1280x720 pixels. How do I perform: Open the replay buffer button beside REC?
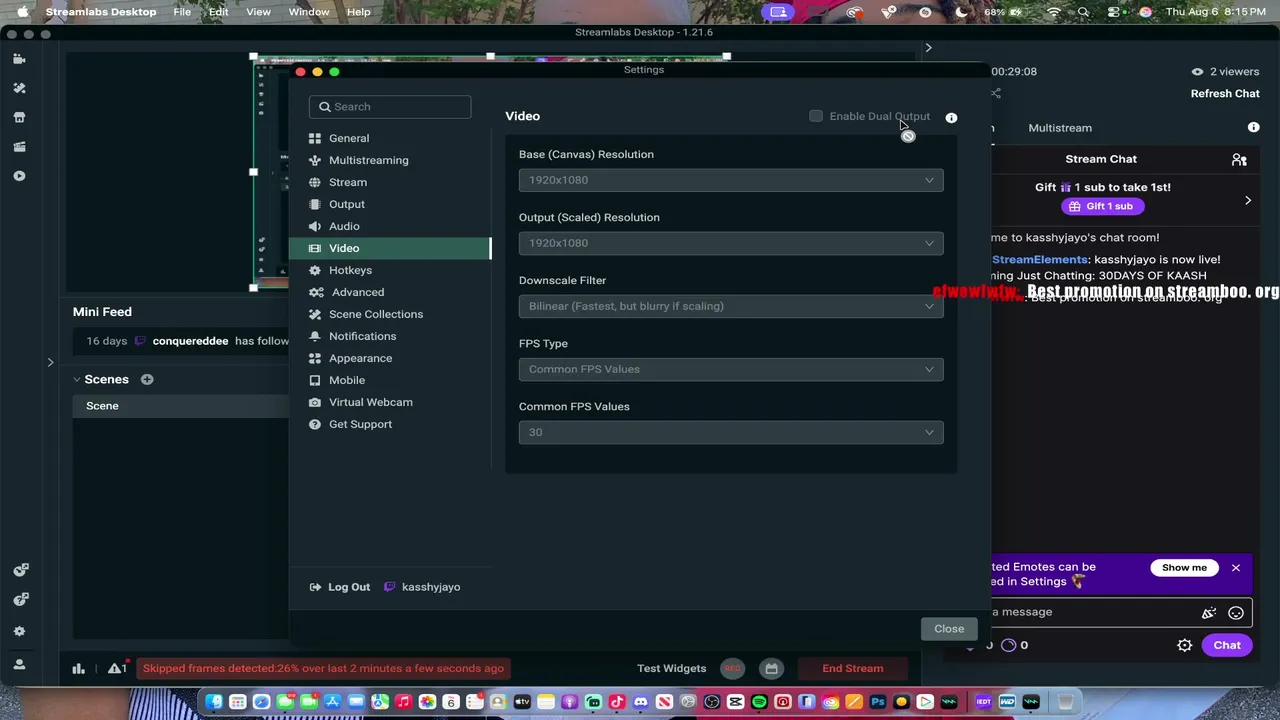click(771, 668)
